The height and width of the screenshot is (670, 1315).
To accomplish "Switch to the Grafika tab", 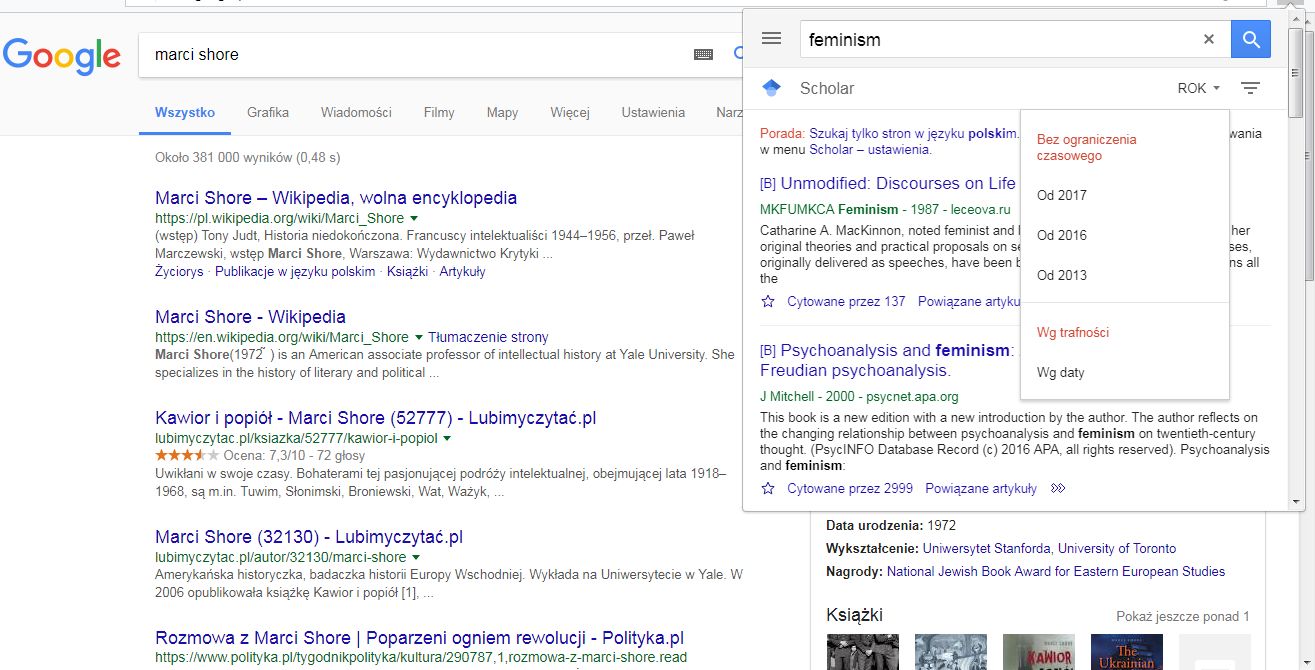I will (x=268, y=112).
